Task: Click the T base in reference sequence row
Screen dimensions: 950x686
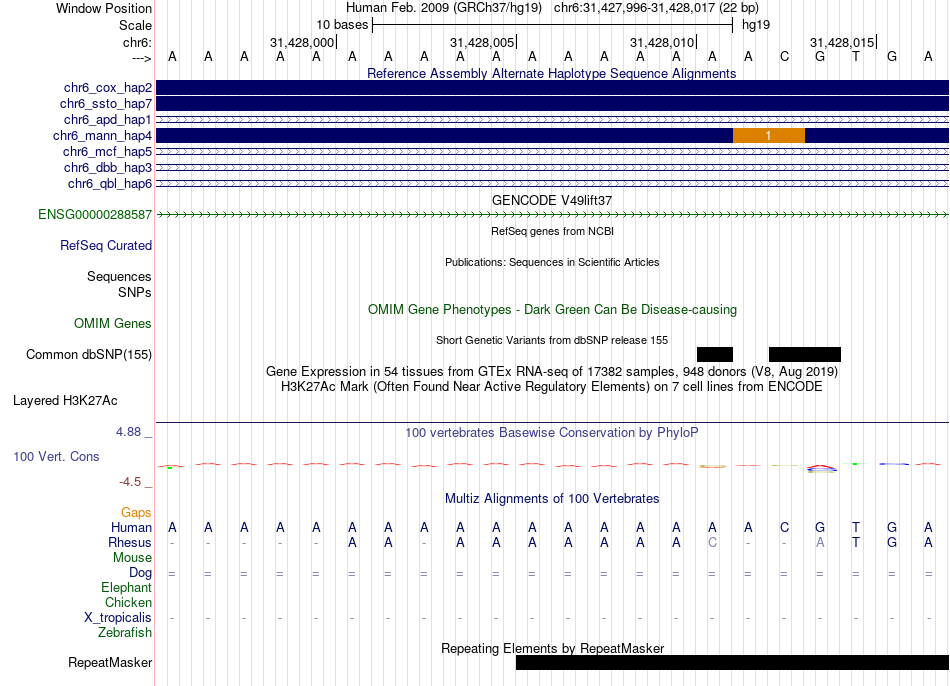Action: tap(856, 56)
